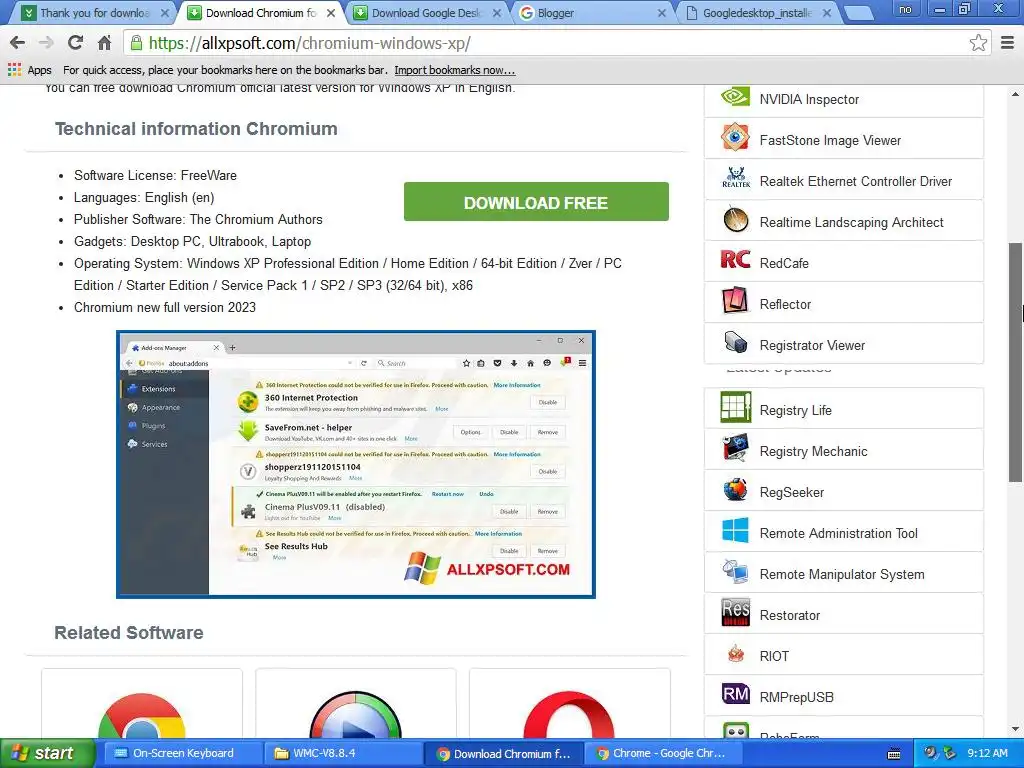1024x768 pixels.
Task: Click the page vertical scrollbar thumb
Action: tap(1015, 362)
